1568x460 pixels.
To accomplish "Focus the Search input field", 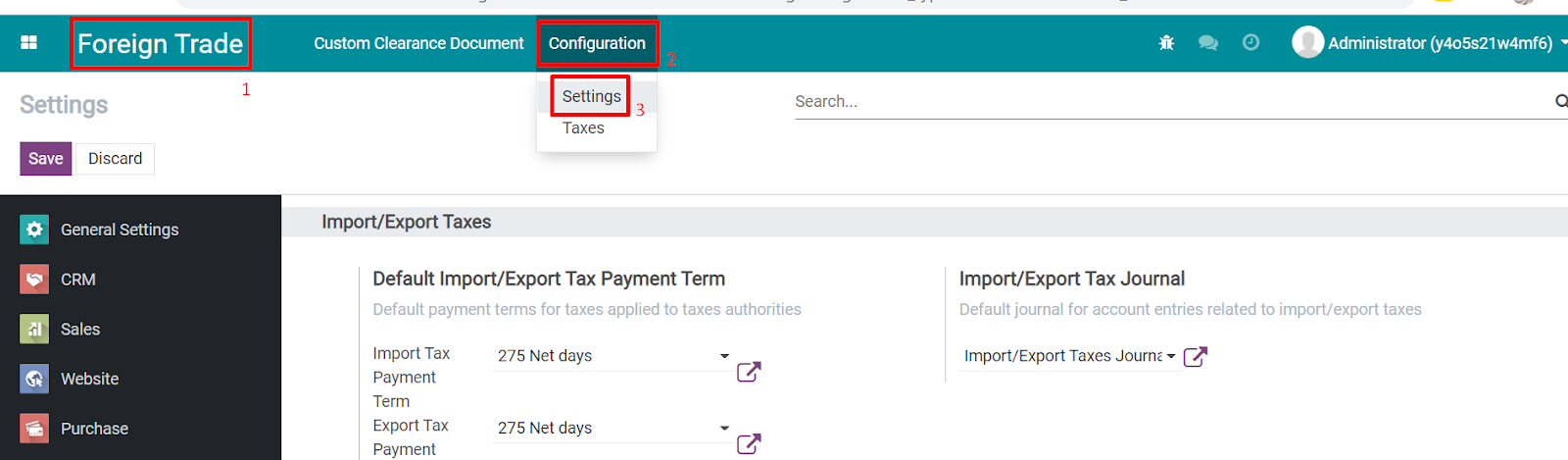I will click(x=1171, y=101).
